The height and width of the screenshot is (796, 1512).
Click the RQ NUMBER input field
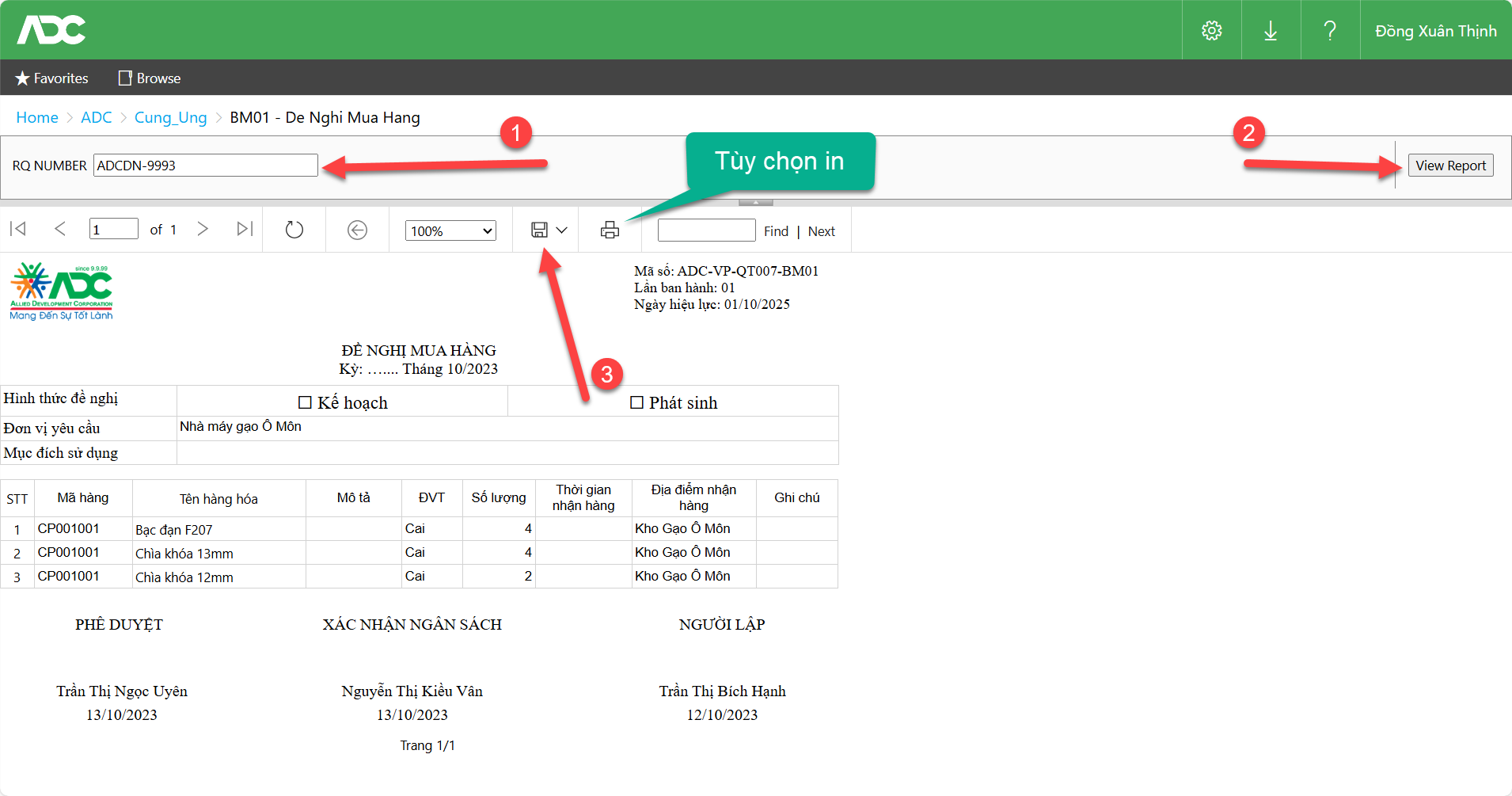[206, 166]
